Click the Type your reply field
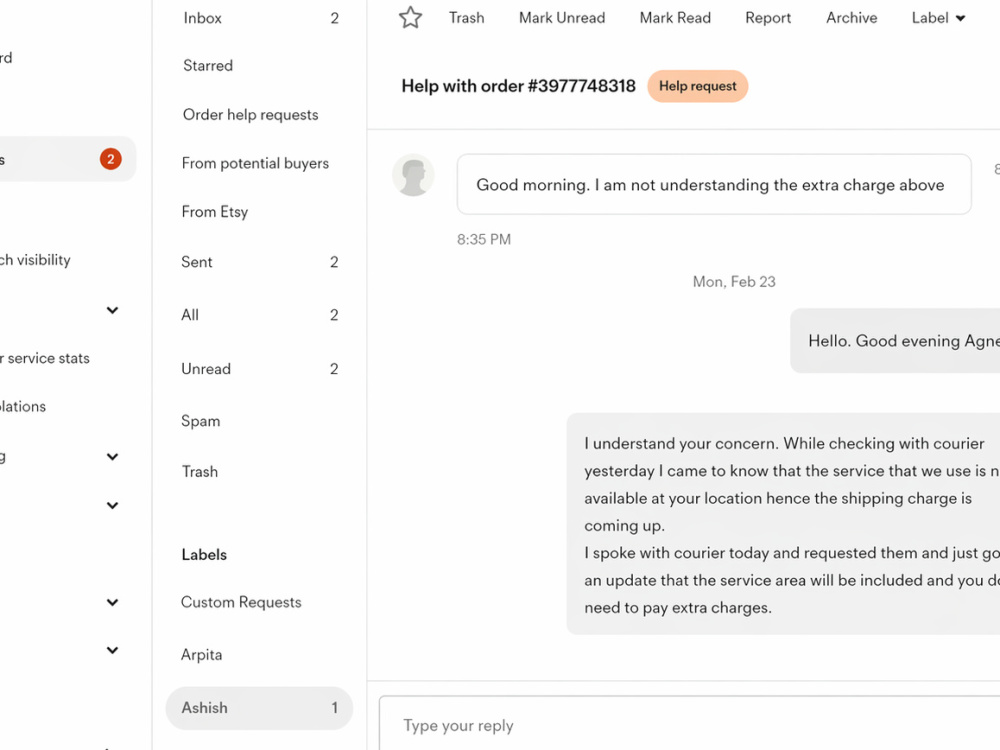 click(689, 725)
